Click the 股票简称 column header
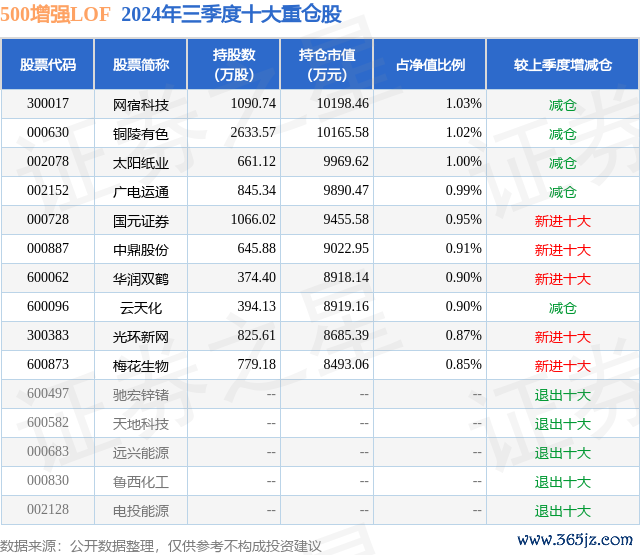 tap(141, 64)
